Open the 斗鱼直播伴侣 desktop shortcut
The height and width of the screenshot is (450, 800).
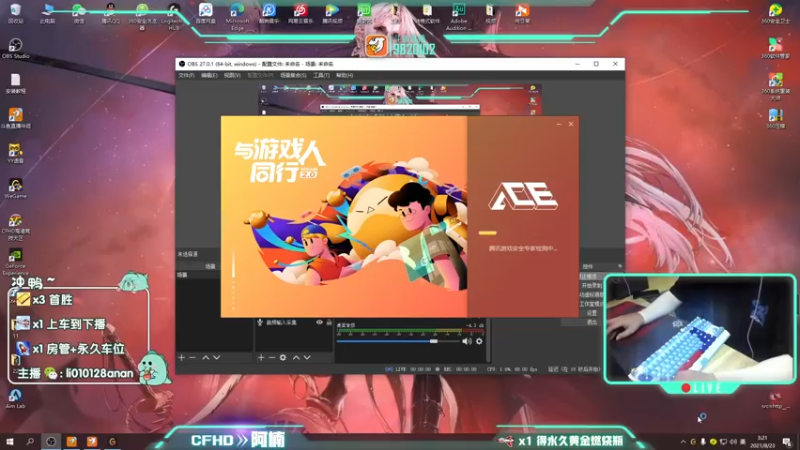pyautogui.click(x=15, y=118)
